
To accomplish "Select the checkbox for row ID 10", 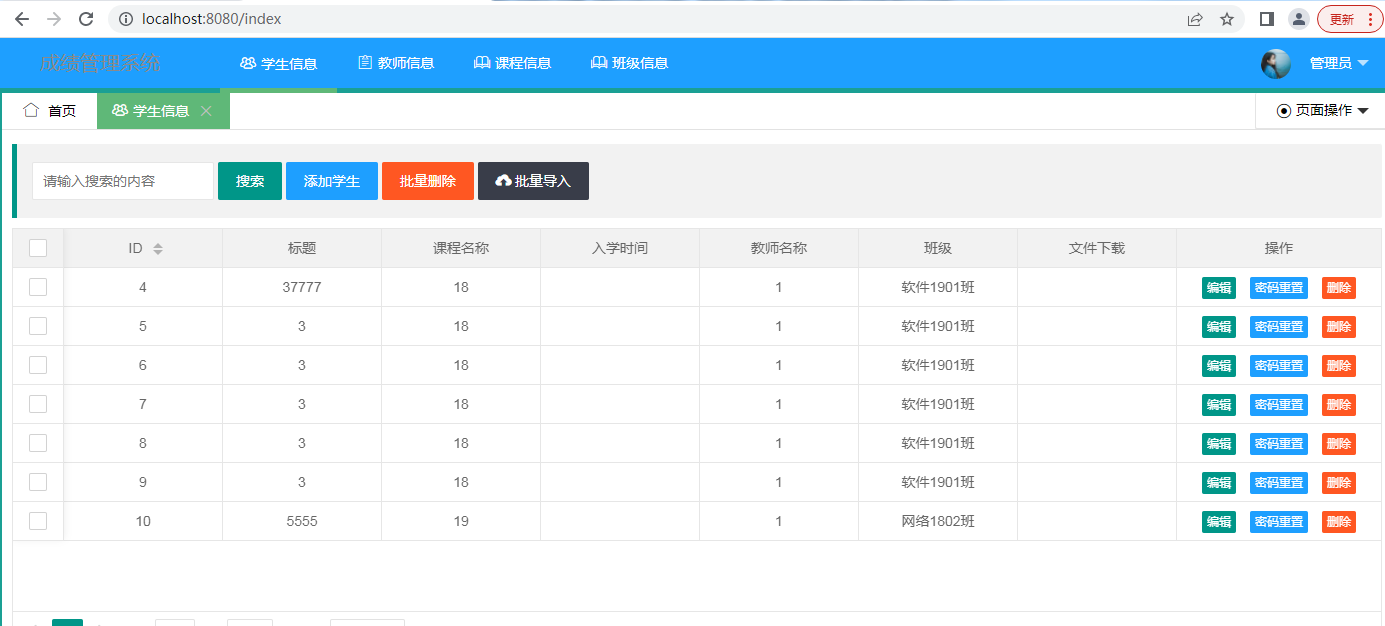I will [38, 521].
